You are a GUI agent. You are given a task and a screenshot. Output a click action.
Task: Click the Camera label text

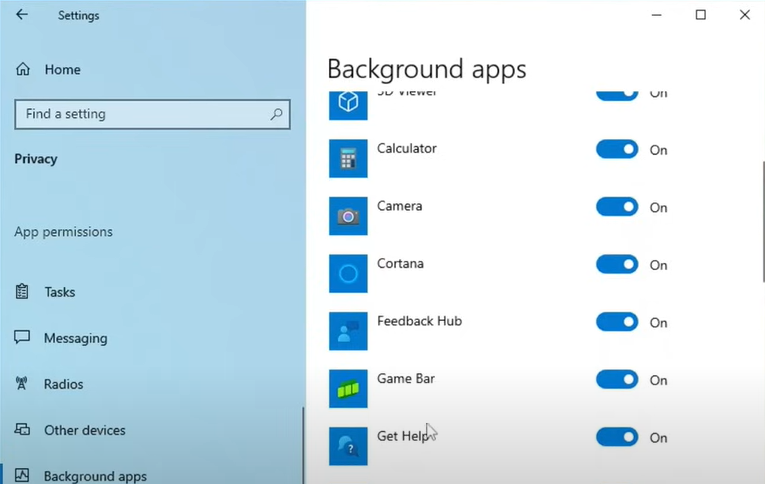click(x=400, y=206)
